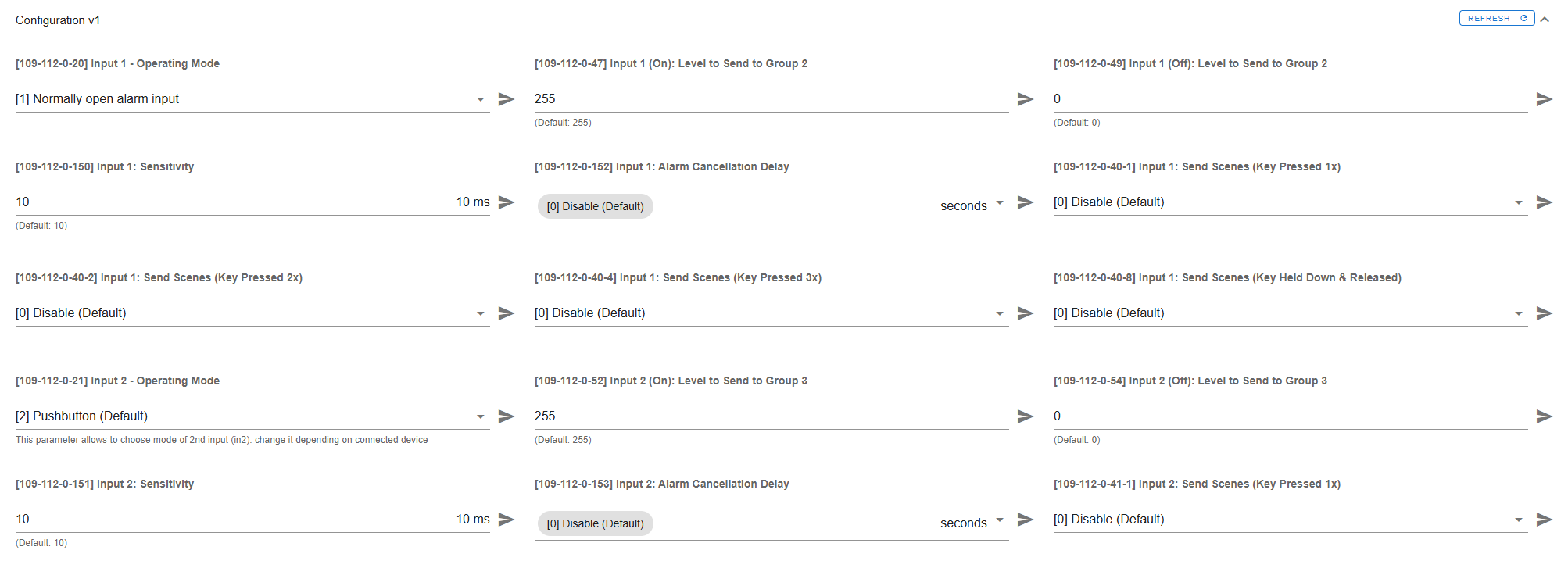The image size is (1568, 561).
Task: Send Input 1 Alarm Cancellation Delay value
Action: 1026,202
